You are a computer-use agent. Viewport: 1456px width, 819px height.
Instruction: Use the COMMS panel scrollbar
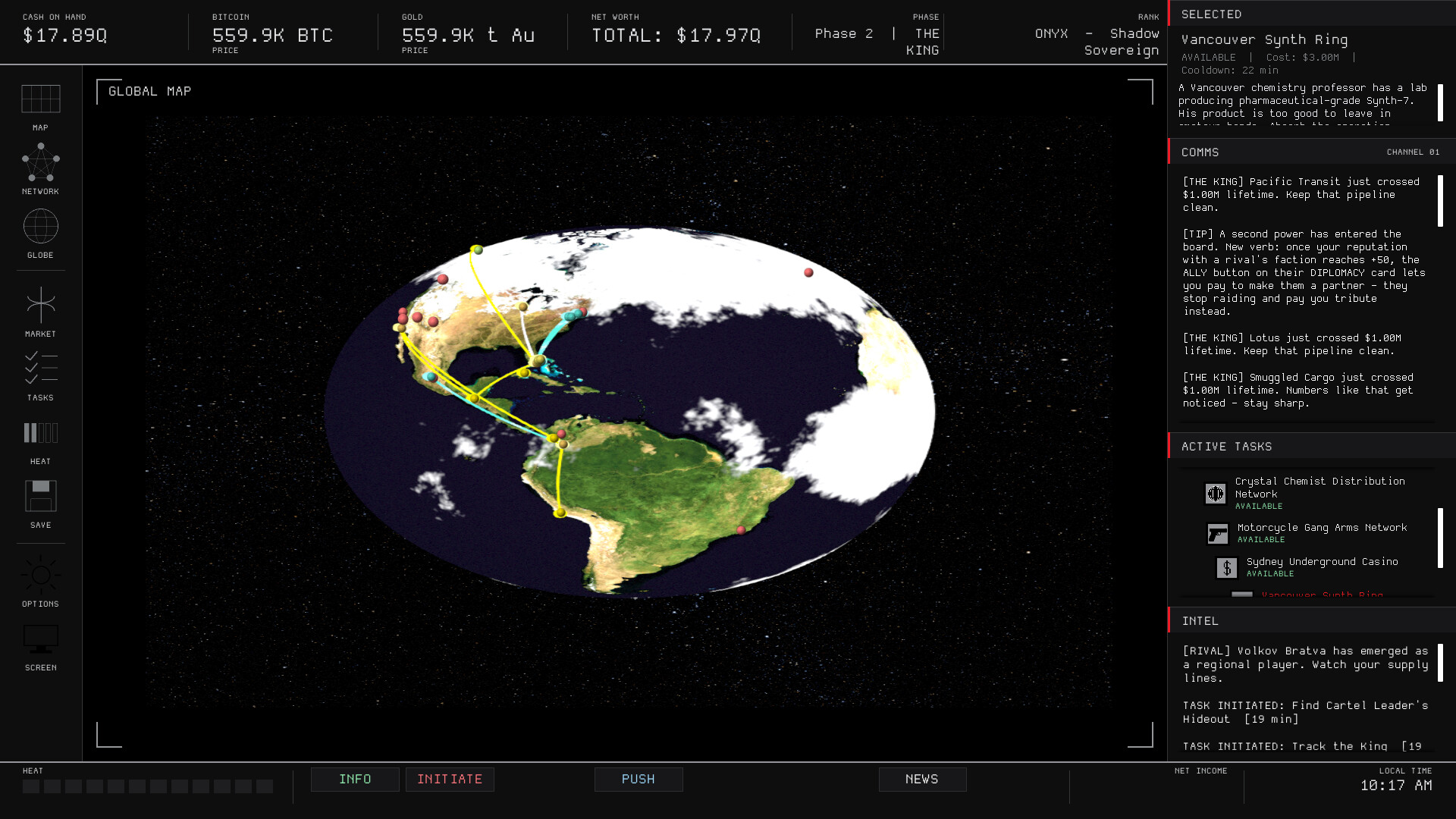click(1440, 201)
